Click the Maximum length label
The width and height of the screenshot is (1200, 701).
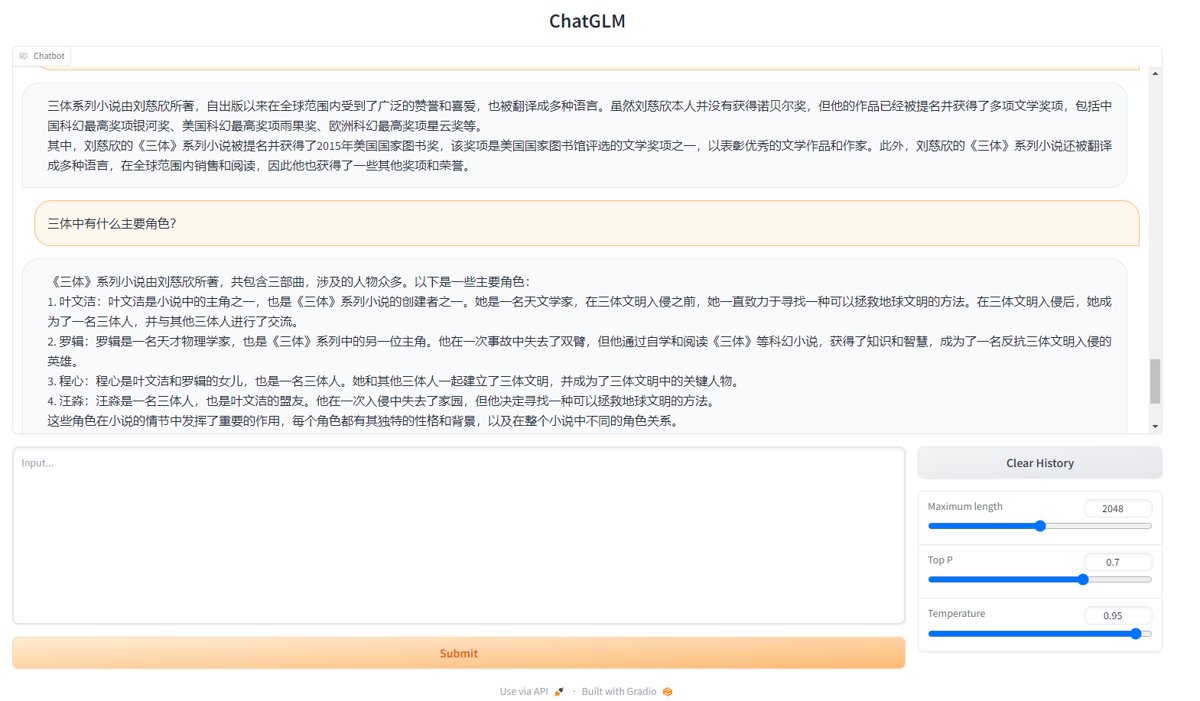coord(965,506)
